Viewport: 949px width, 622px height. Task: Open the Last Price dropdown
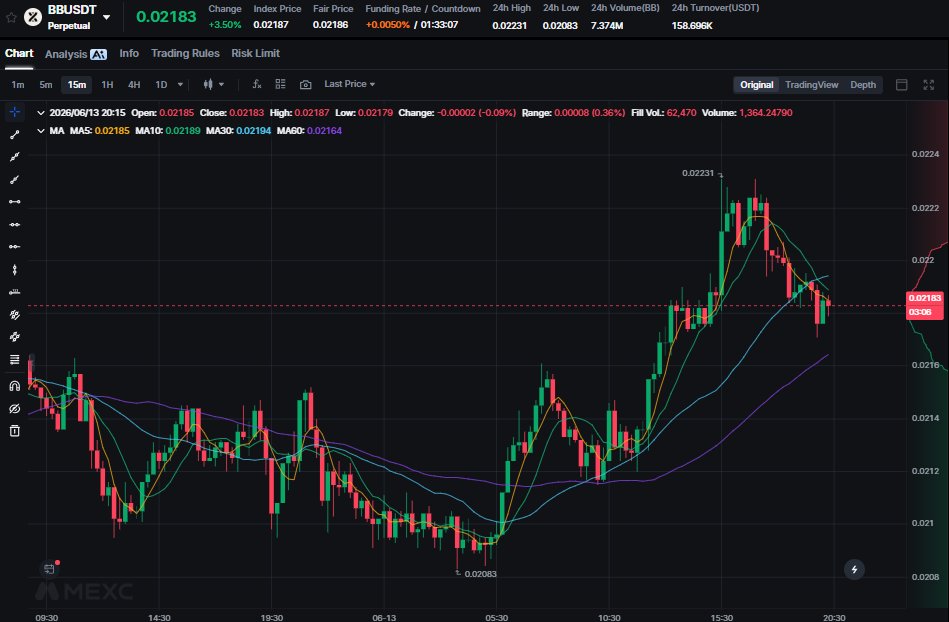[x=349, y=84]
